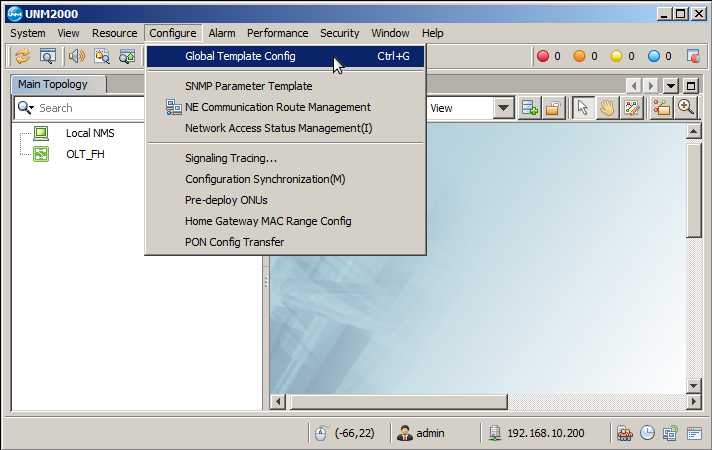Open the Security menu
This screenshot has height=450, width=712.
pyautogui.click(x=340, y=33)
